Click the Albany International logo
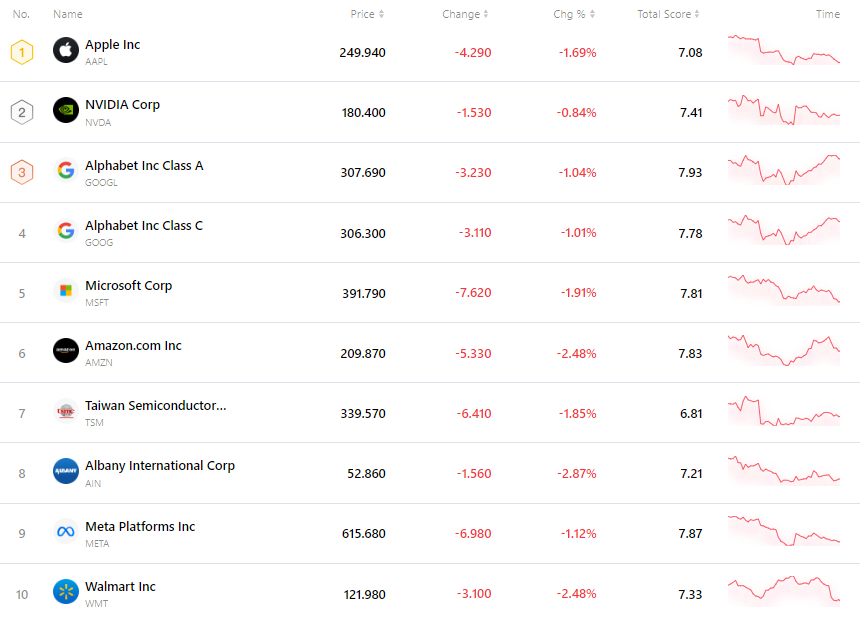 [x=65, y=472]
